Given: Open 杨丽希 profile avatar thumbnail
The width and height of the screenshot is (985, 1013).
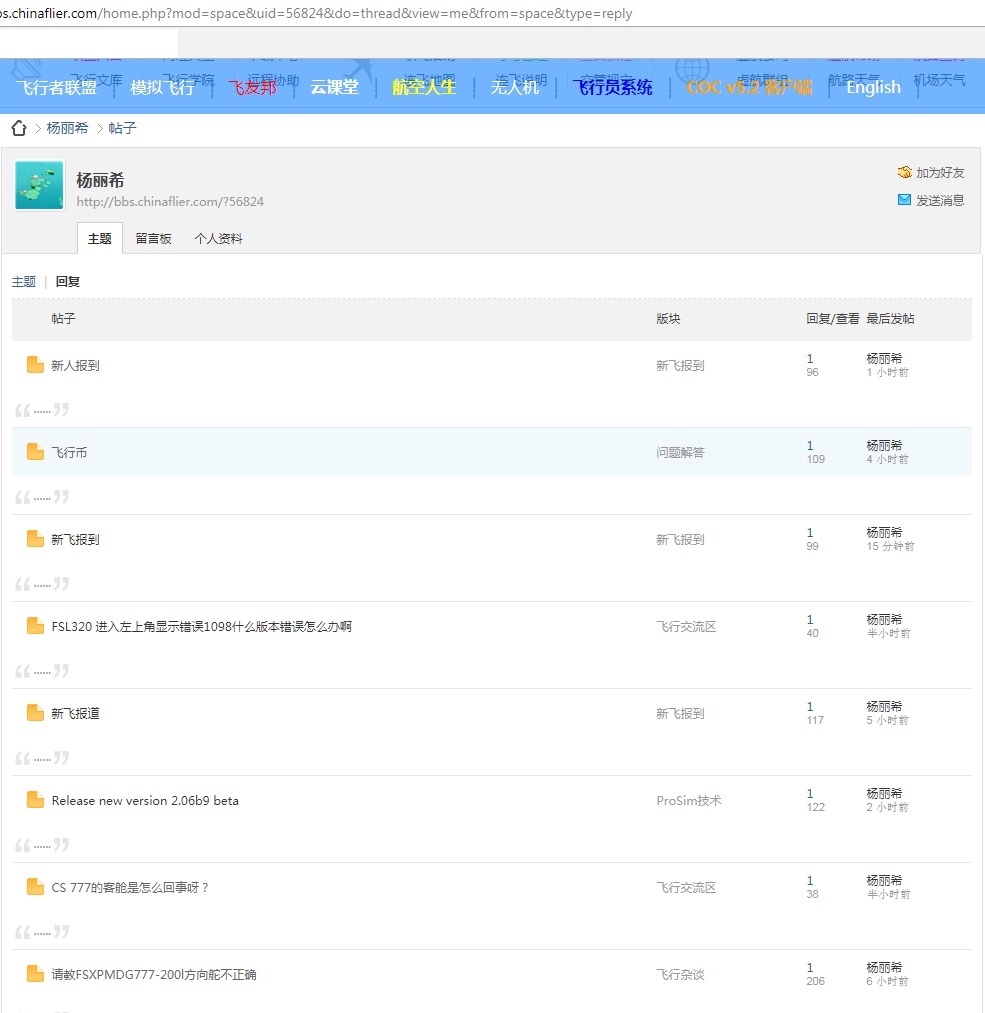Looking at the screenshot, I should tap(39, 185).
